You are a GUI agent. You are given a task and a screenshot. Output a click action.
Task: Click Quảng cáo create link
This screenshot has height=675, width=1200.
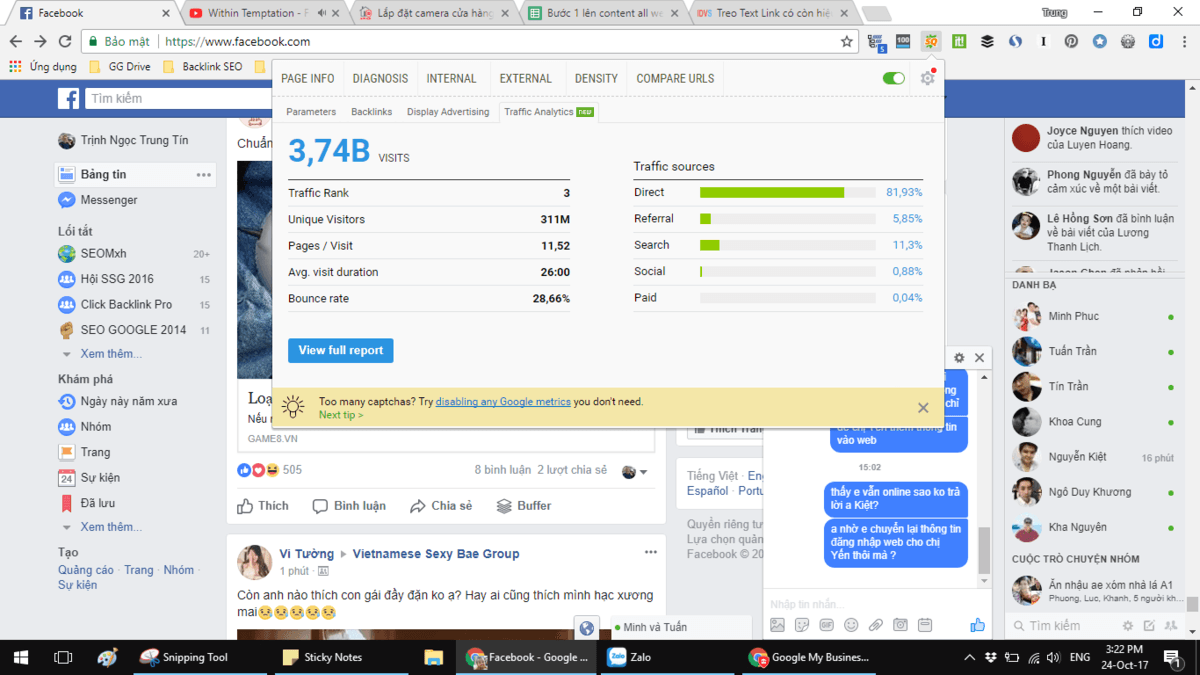86,570
